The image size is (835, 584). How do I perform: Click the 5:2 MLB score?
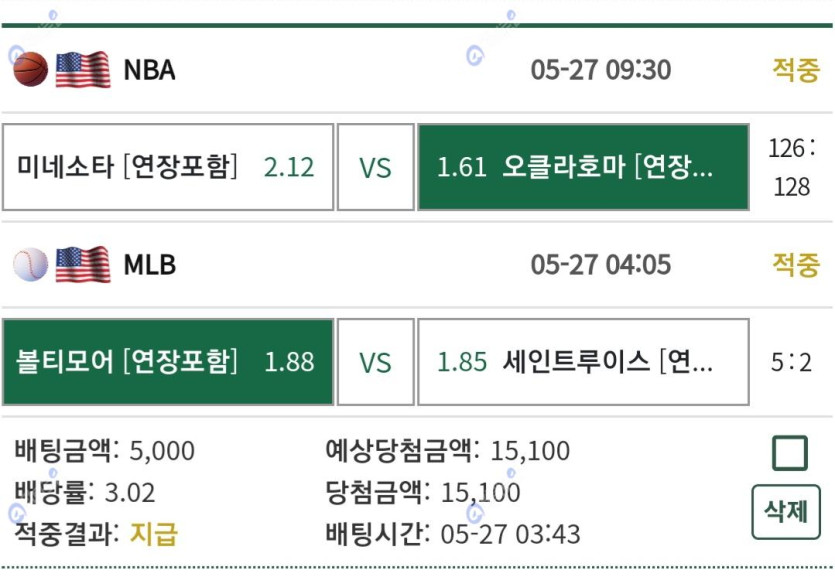[x=791, y=363]
